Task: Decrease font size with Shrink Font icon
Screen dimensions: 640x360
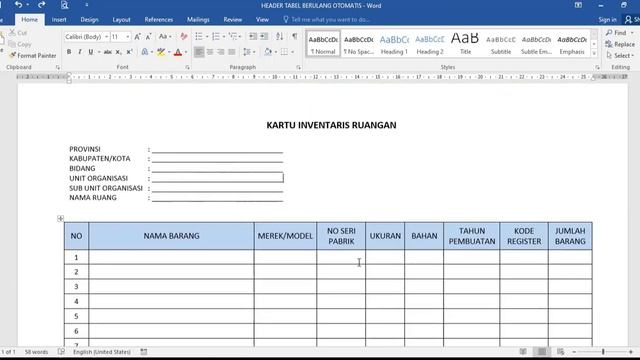Action: click(148, 37)
